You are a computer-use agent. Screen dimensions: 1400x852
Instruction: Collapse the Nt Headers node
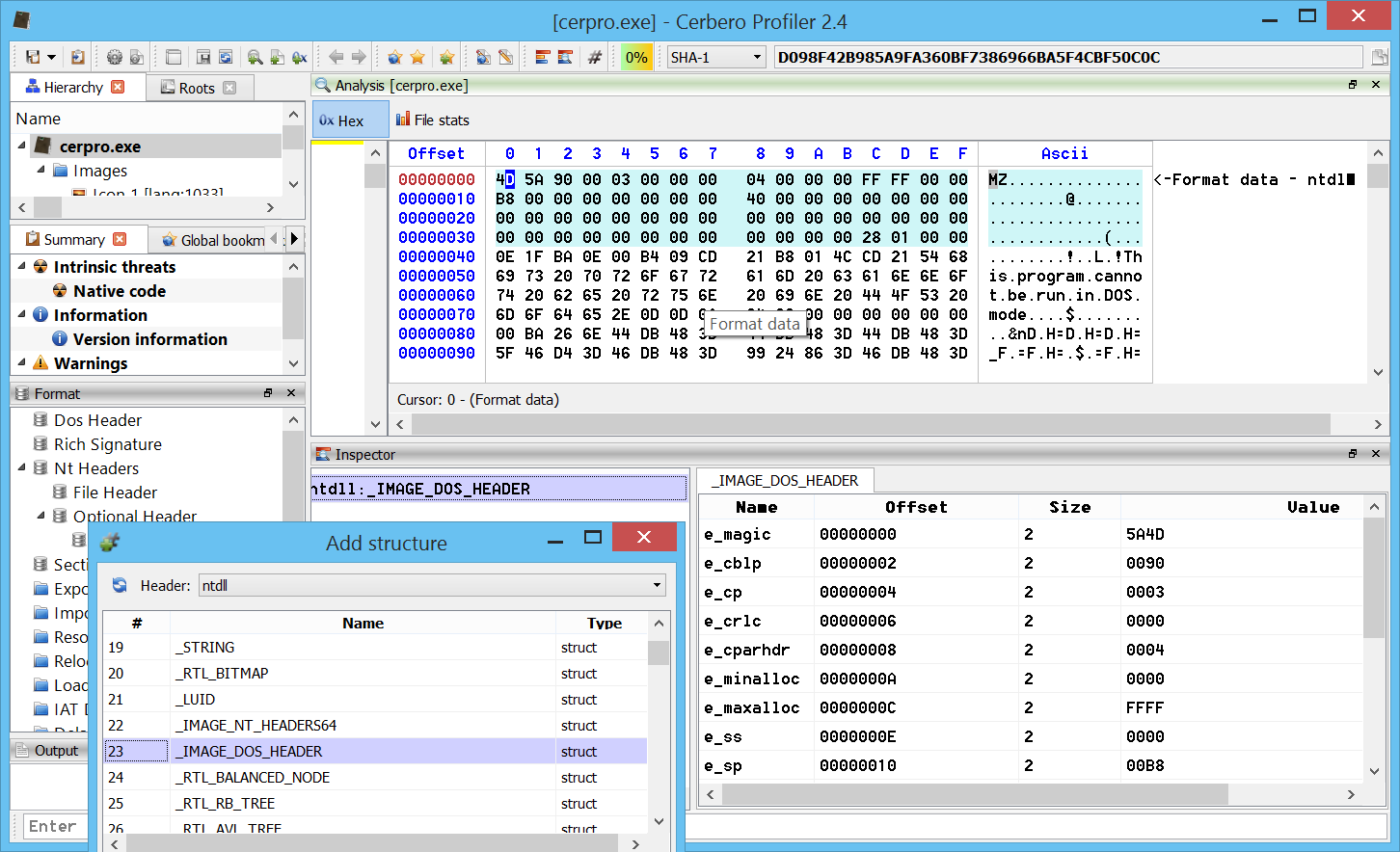(x=21, y=467)
